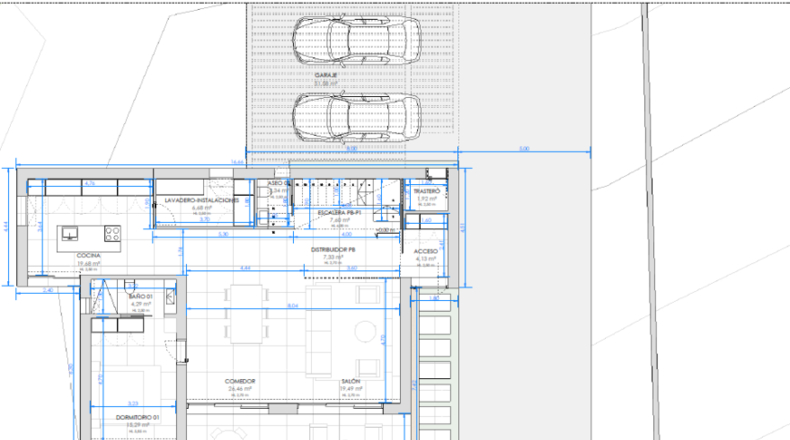Select the ESCALERA PB-P1 label
790x440 pixels.
(x=340, y=213)
